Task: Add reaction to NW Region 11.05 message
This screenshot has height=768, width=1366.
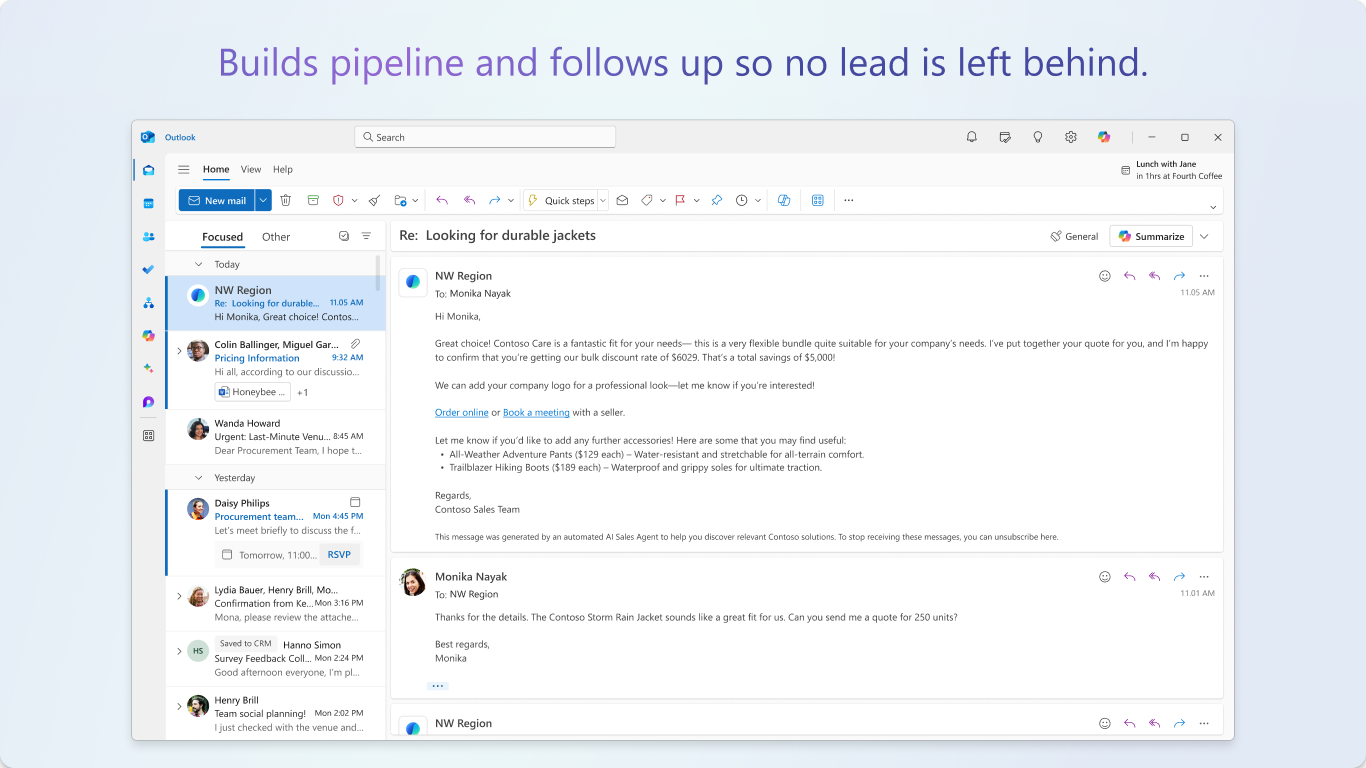Action: click(x=1105, y=276)
